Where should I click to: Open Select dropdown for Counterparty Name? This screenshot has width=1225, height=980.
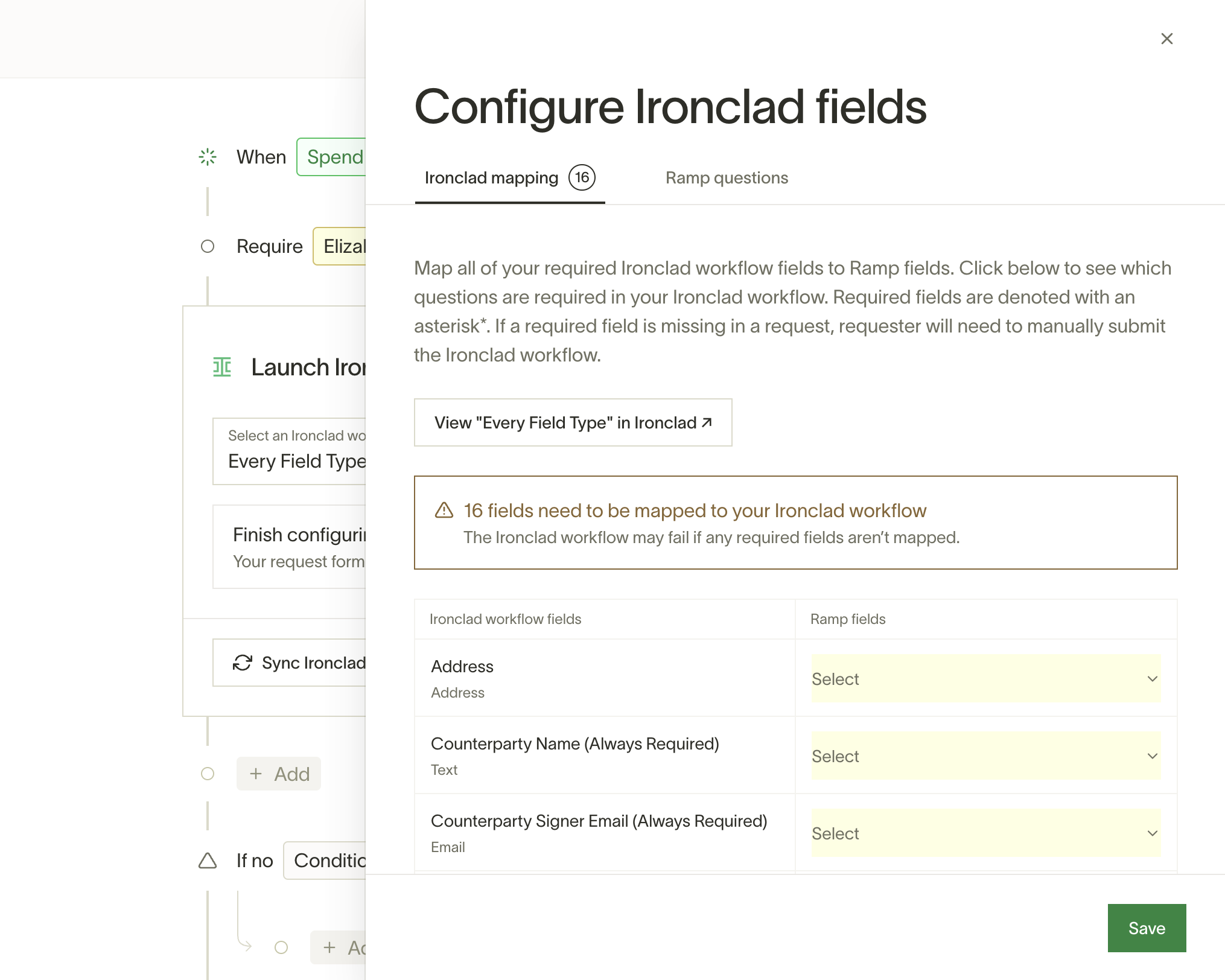coord(986,756)
